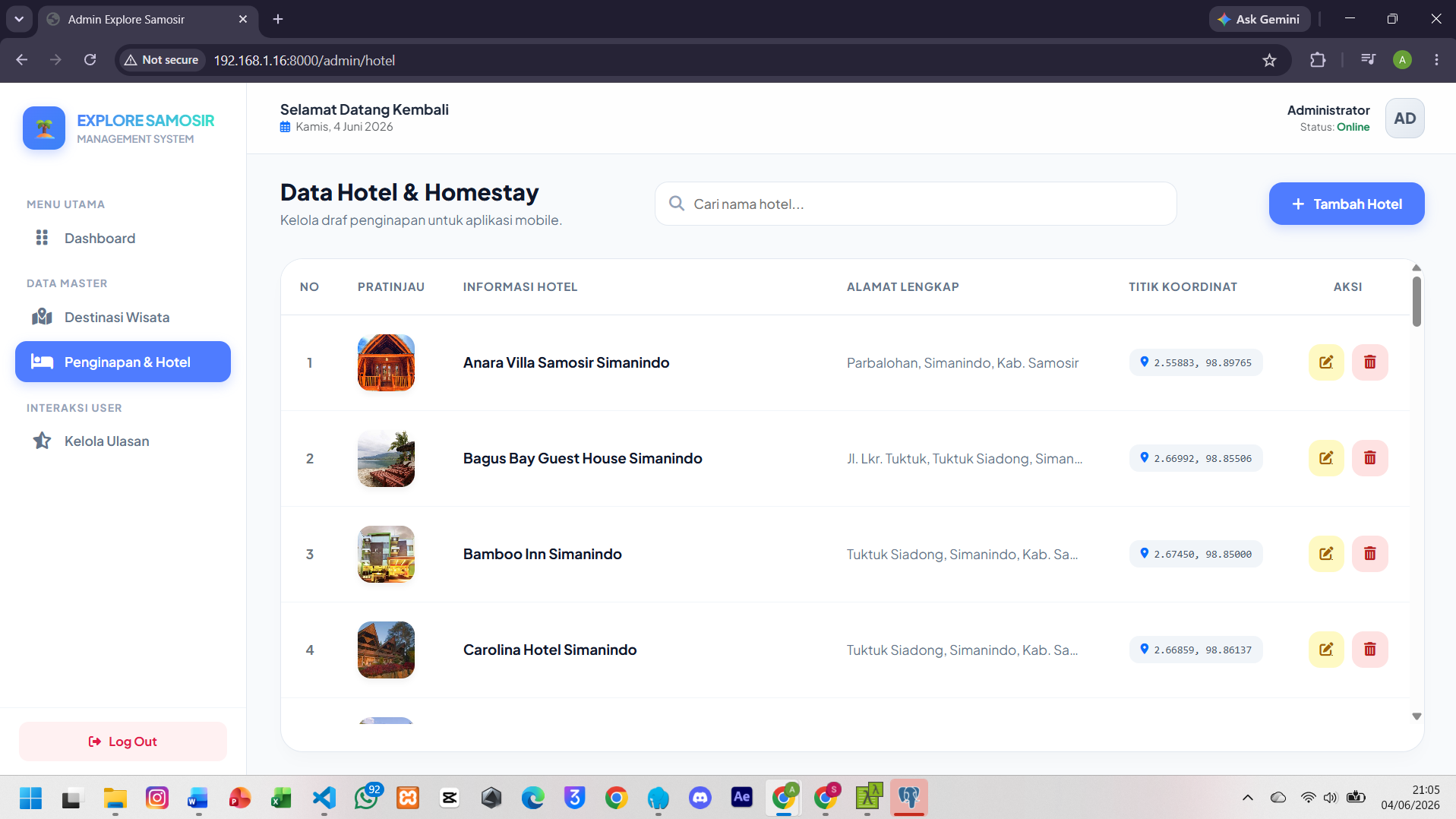
Task: Click Tambah Hotel button
Action: 1347,204
